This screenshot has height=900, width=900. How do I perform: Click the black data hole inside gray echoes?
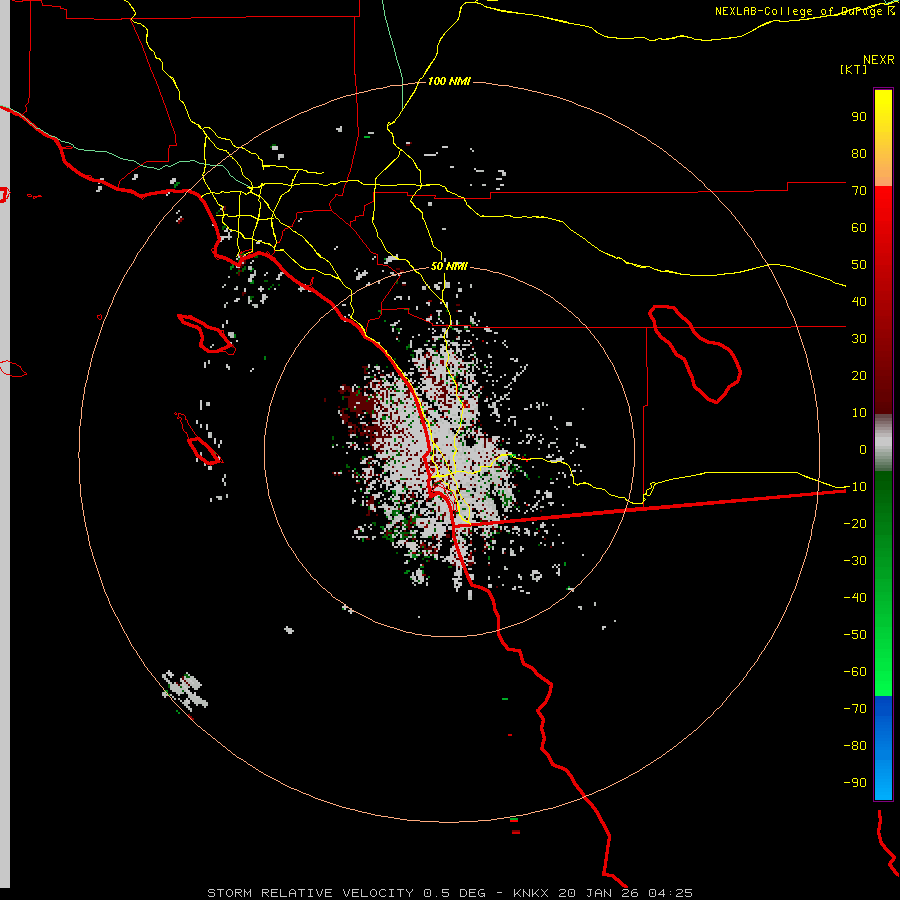tap(471, 441)
